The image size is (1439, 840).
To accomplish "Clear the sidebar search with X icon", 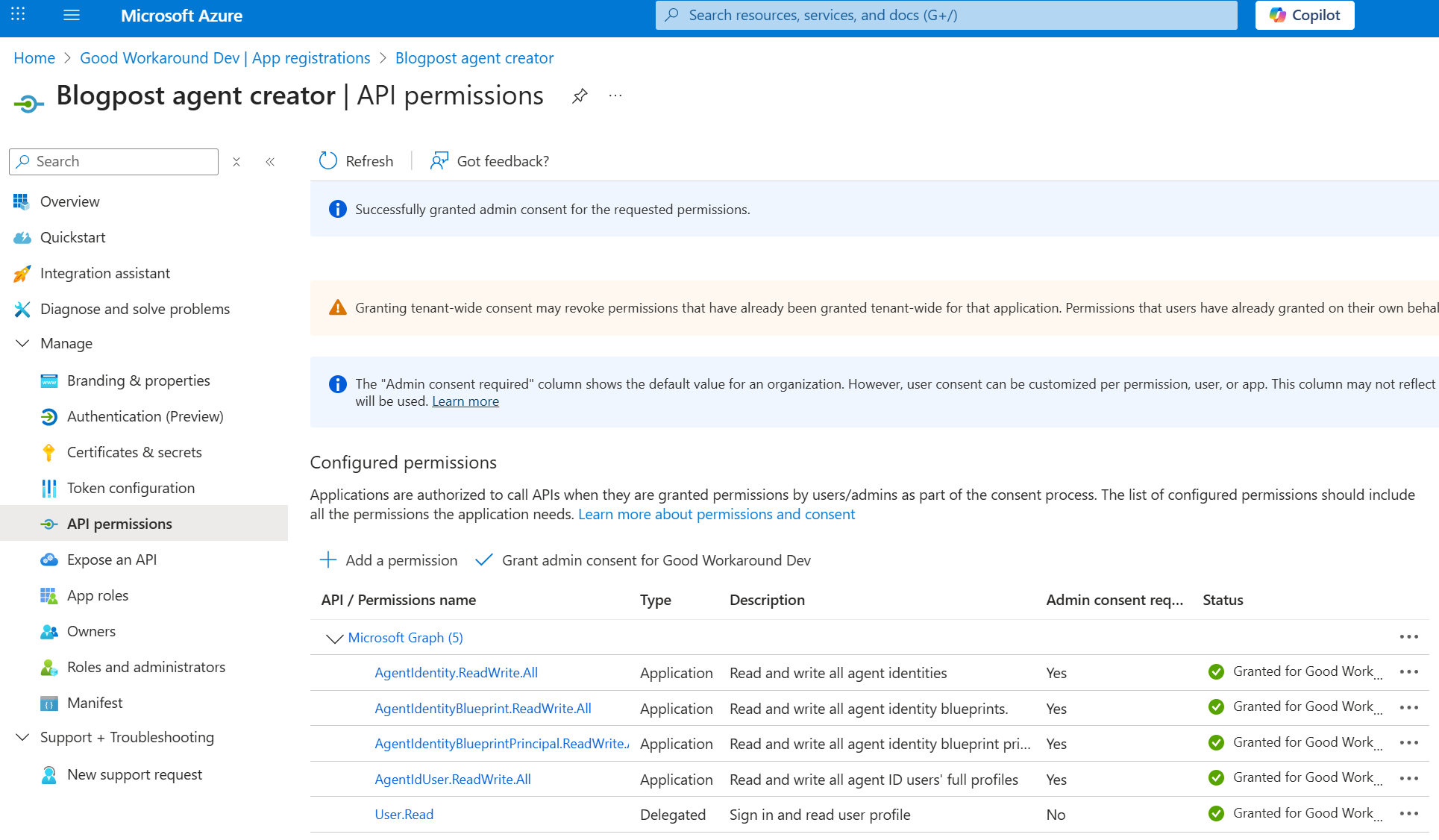I will [236, 162].
